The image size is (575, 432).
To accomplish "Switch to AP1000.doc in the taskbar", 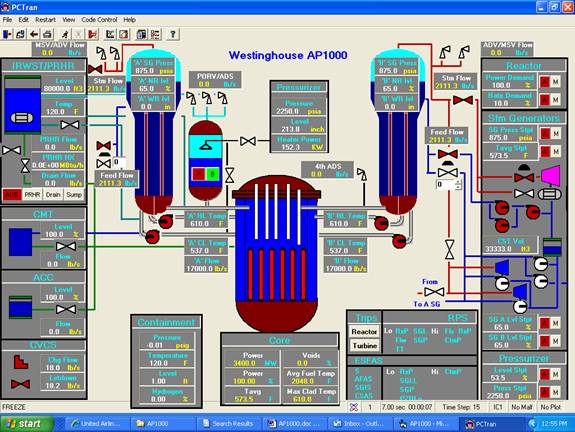I will click(295, 424).
